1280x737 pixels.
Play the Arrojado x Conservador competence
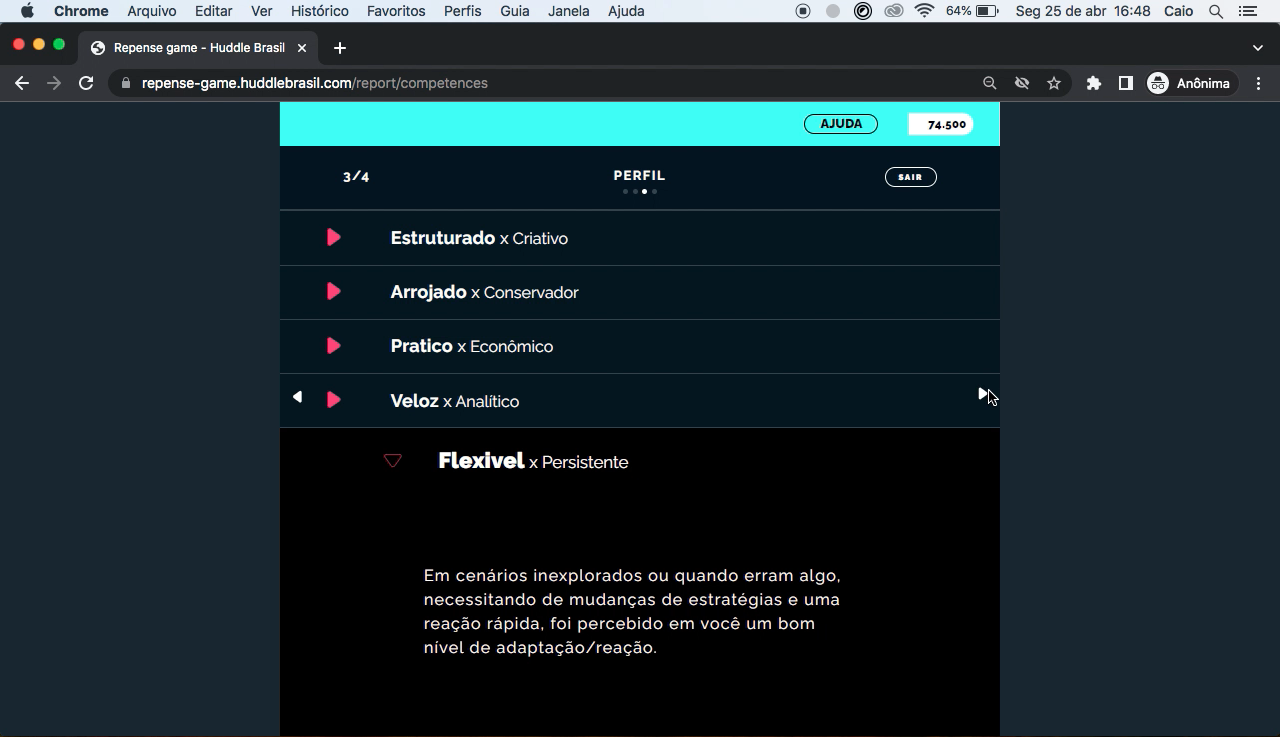333,291
